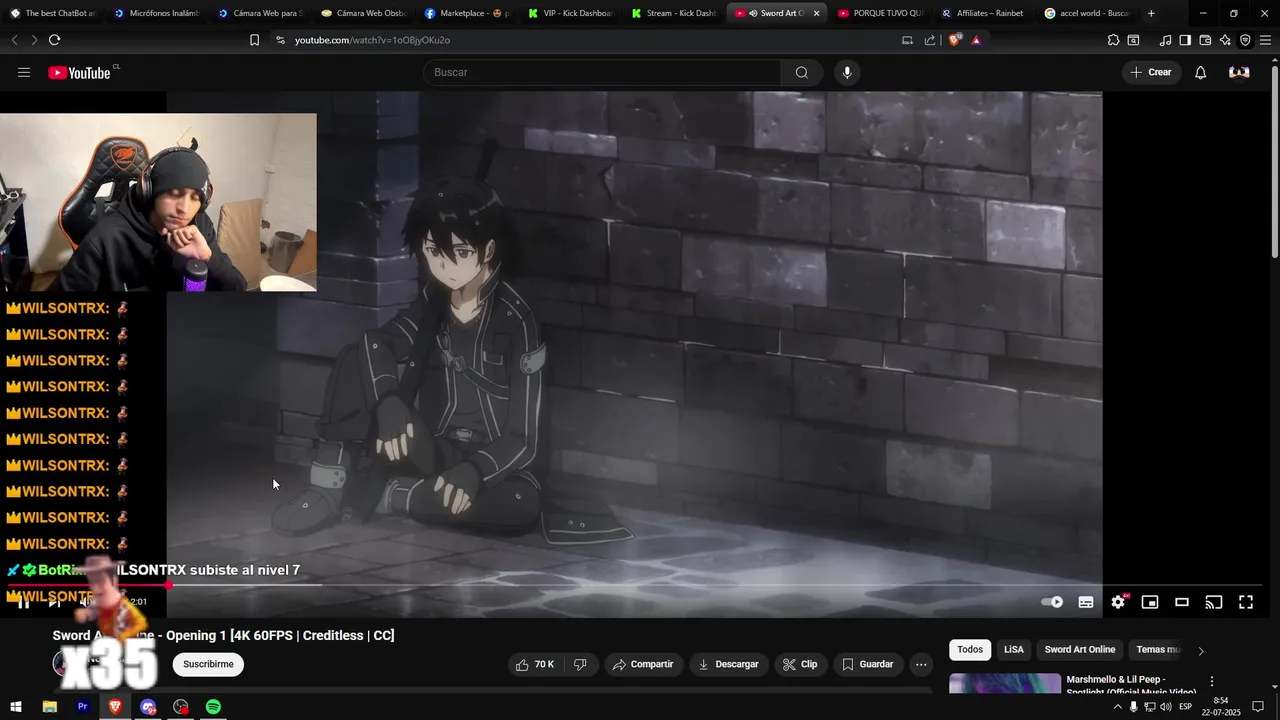Open the Brave music playlist icon
1280x720 pixels.
(x=1165, y=40)
